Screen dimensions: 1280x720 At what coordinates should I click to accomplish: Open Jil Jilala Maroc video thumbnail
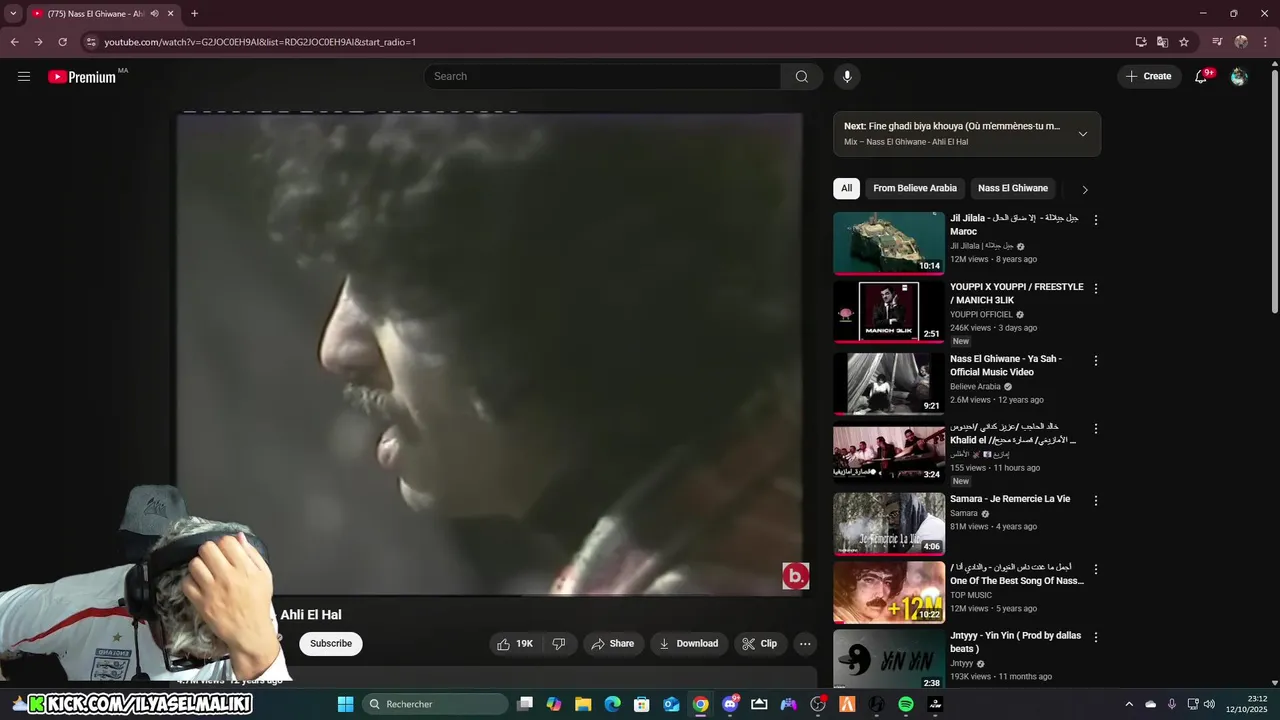tap(889, 243)
